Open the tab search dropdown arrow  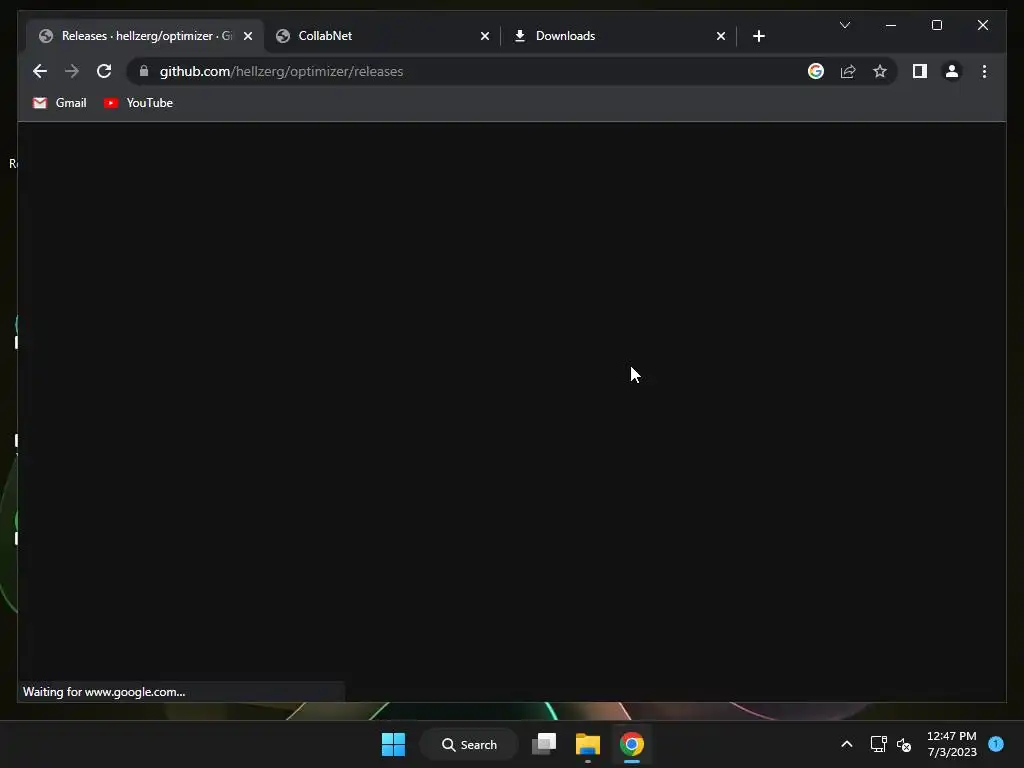[x=844, y=25]
